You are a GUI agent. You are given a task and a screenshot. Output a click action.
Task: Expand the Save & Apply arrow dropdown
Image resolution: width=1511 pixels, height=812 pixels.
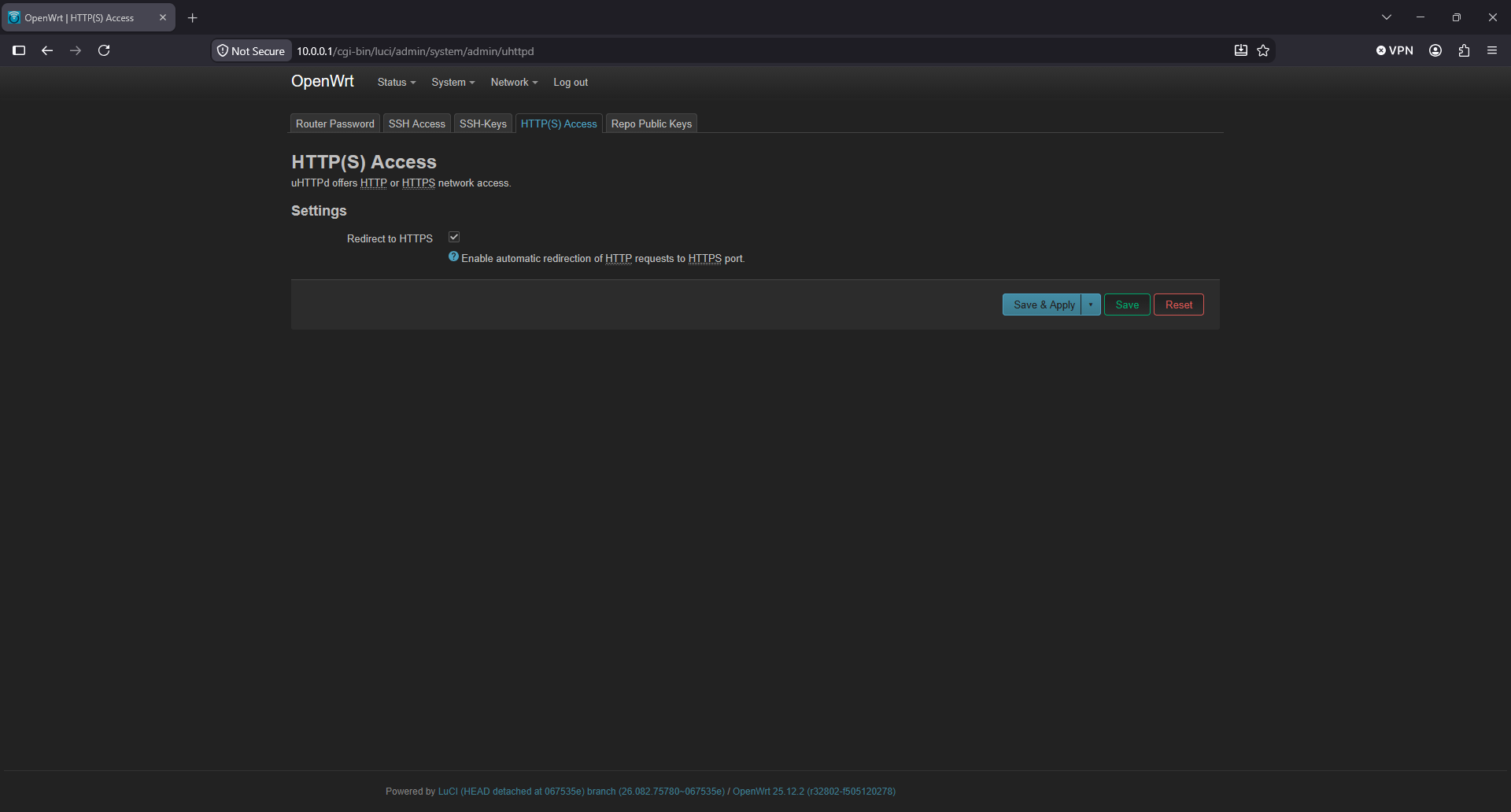click(1091, 304)
